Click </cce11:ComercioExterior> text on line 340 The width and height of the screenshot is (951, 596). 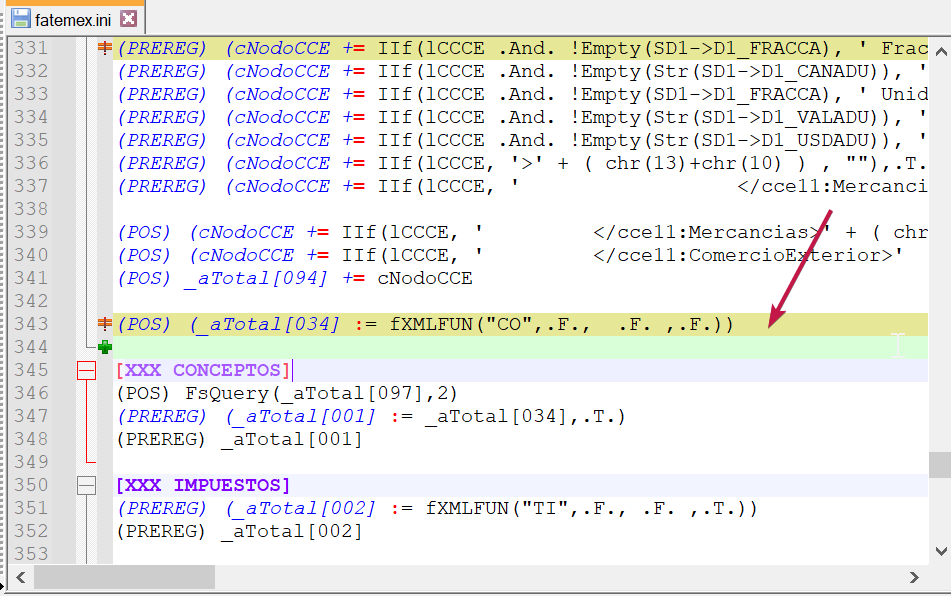pos(743,255)
